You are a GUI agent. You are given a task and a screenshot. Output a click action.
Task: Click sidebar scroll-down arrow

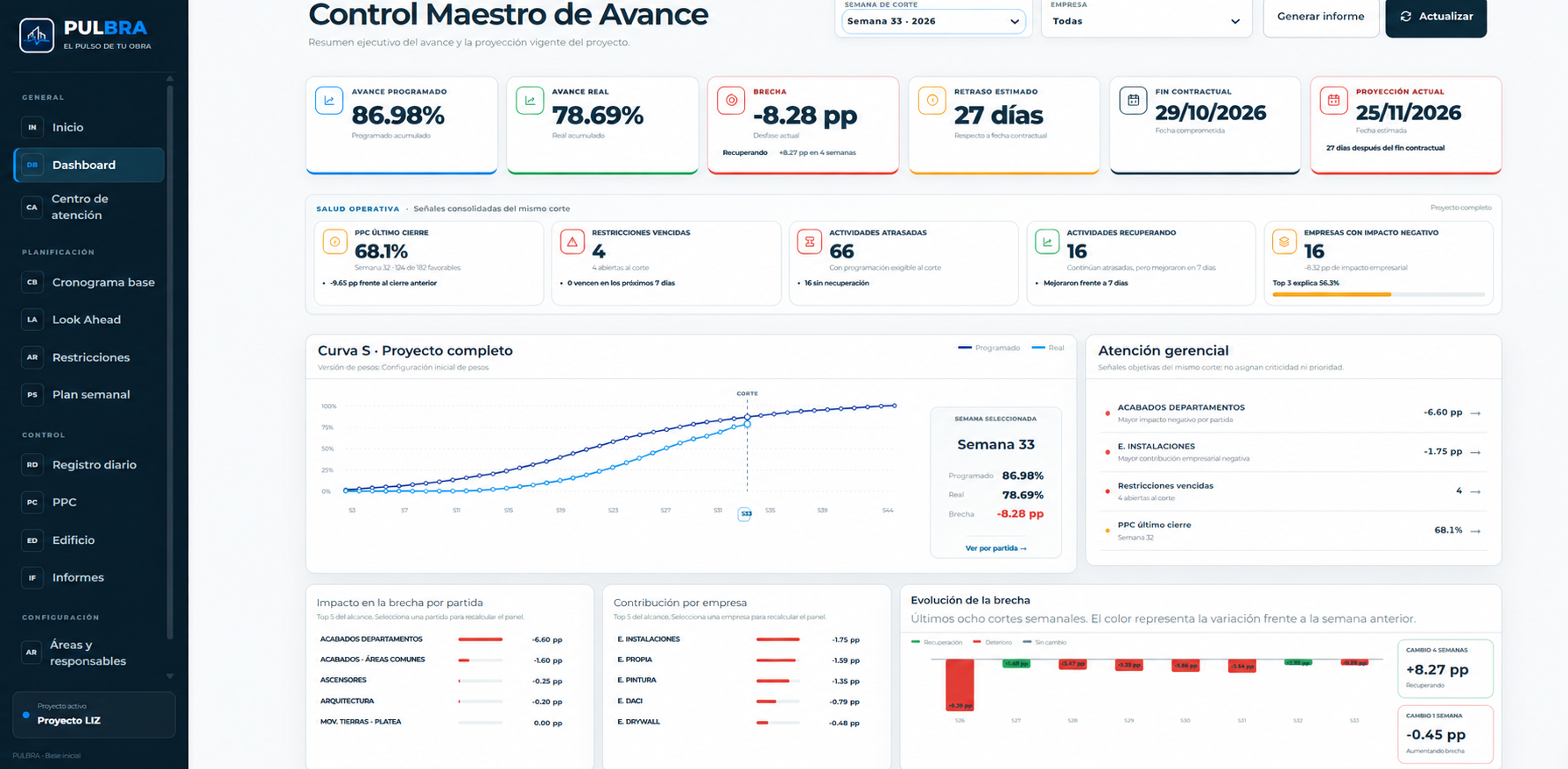pyautogui.click(x=170, y=676)
